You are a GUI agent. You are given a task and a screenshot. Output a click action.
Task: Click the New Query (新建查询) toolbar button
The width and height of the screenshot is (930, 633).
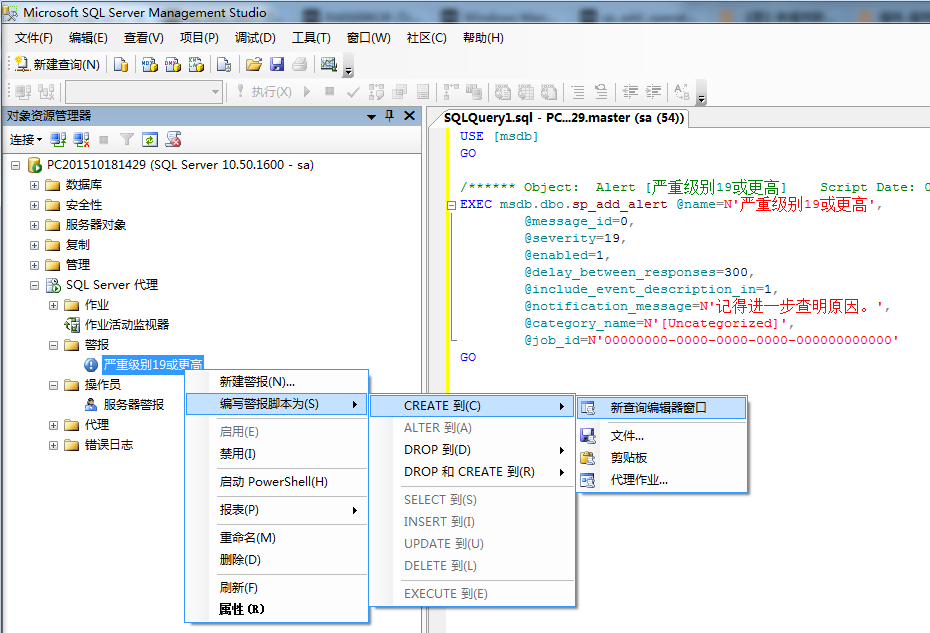point(58,65)
